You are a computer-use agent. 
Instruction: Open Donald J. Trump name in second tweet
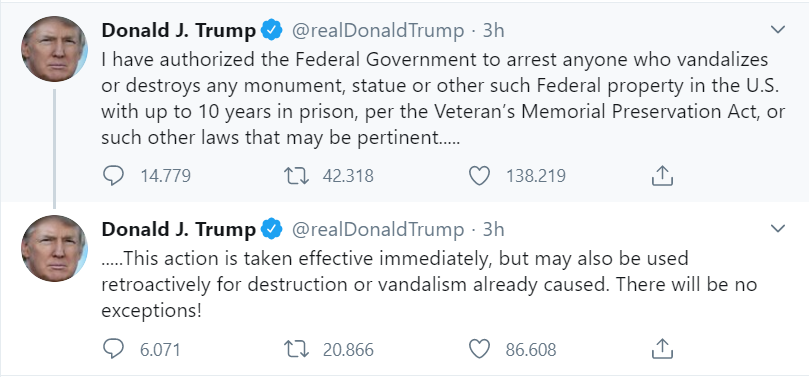tap(179, 229)
